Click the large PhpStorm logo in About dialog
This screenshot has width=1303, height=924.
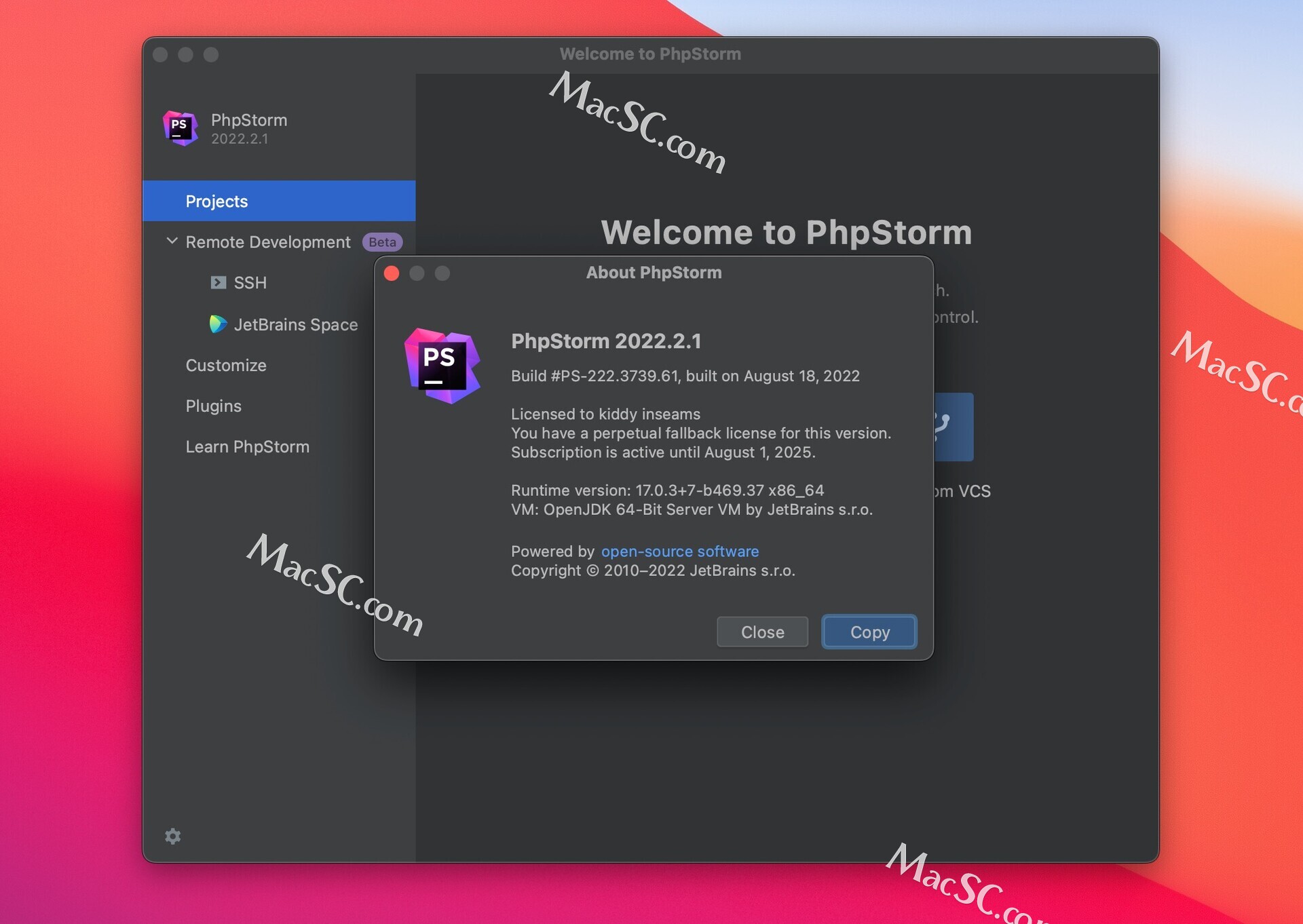tap(442, 366)
